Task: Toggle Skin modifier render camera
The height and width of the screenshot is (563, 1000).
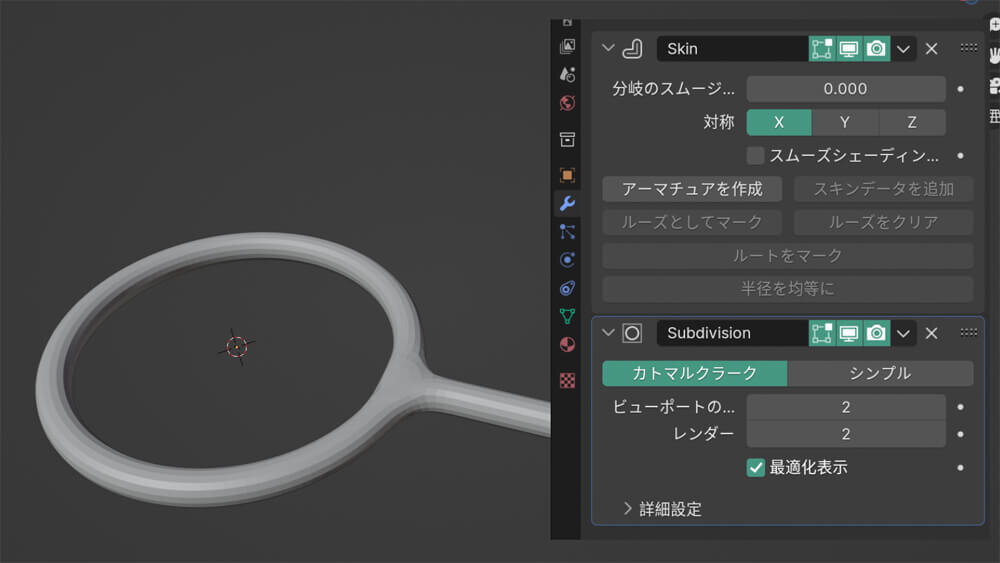Action: click(876, 49)
